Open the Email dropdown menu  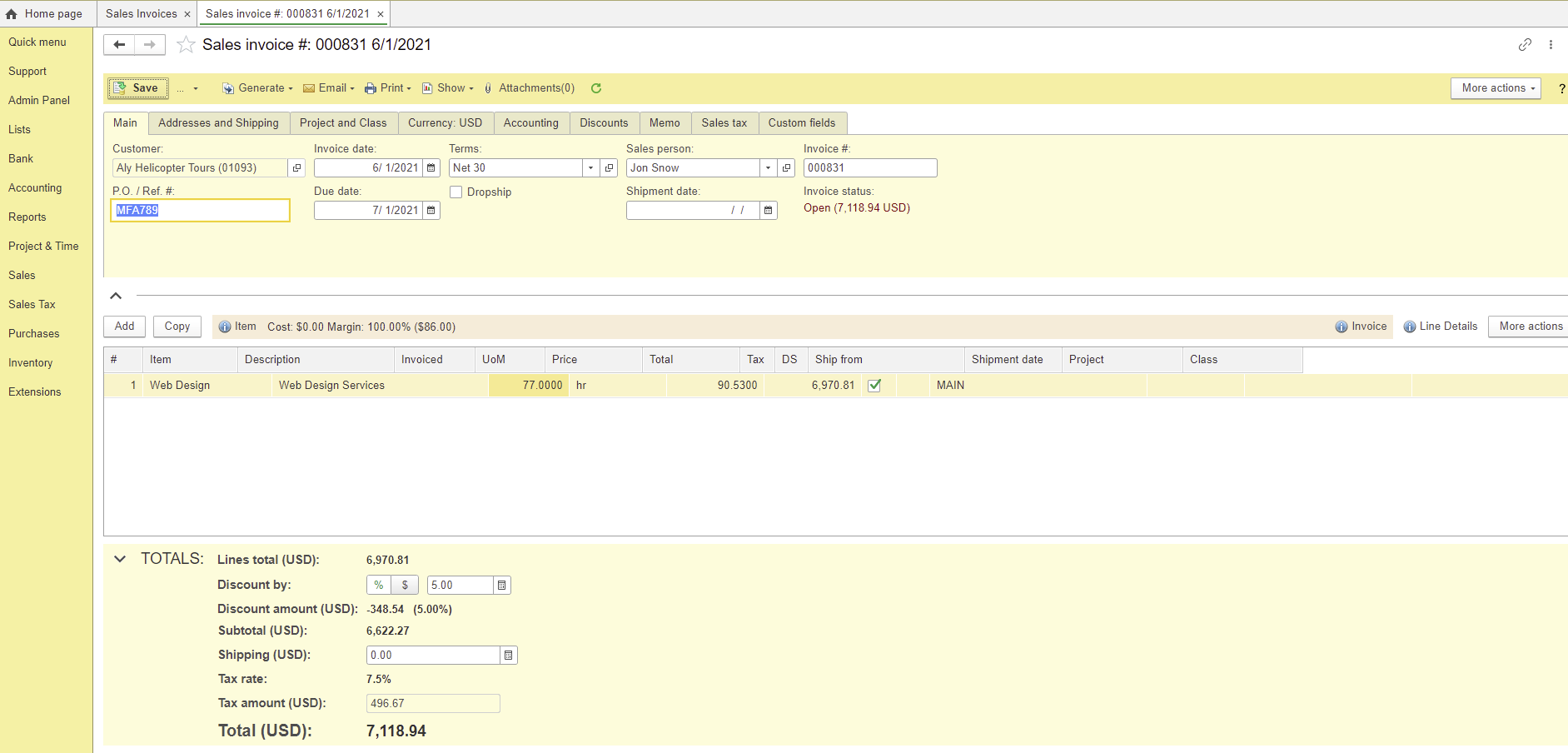click(329, 88)
